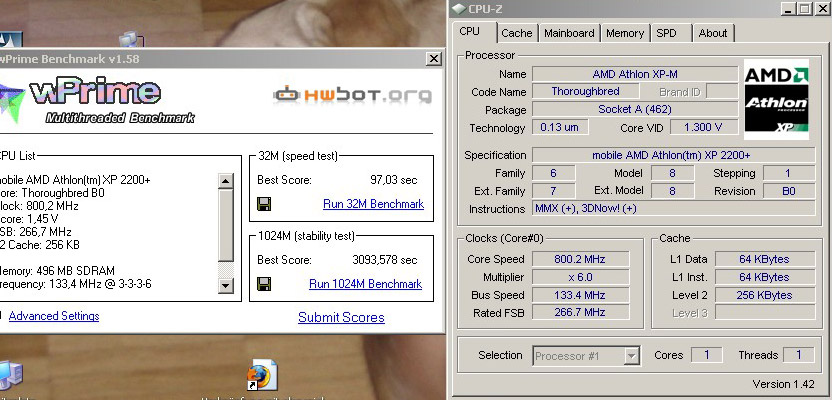Click floppy save icon in 1024M stability test
832x400 pixels.
click(264, 284)
